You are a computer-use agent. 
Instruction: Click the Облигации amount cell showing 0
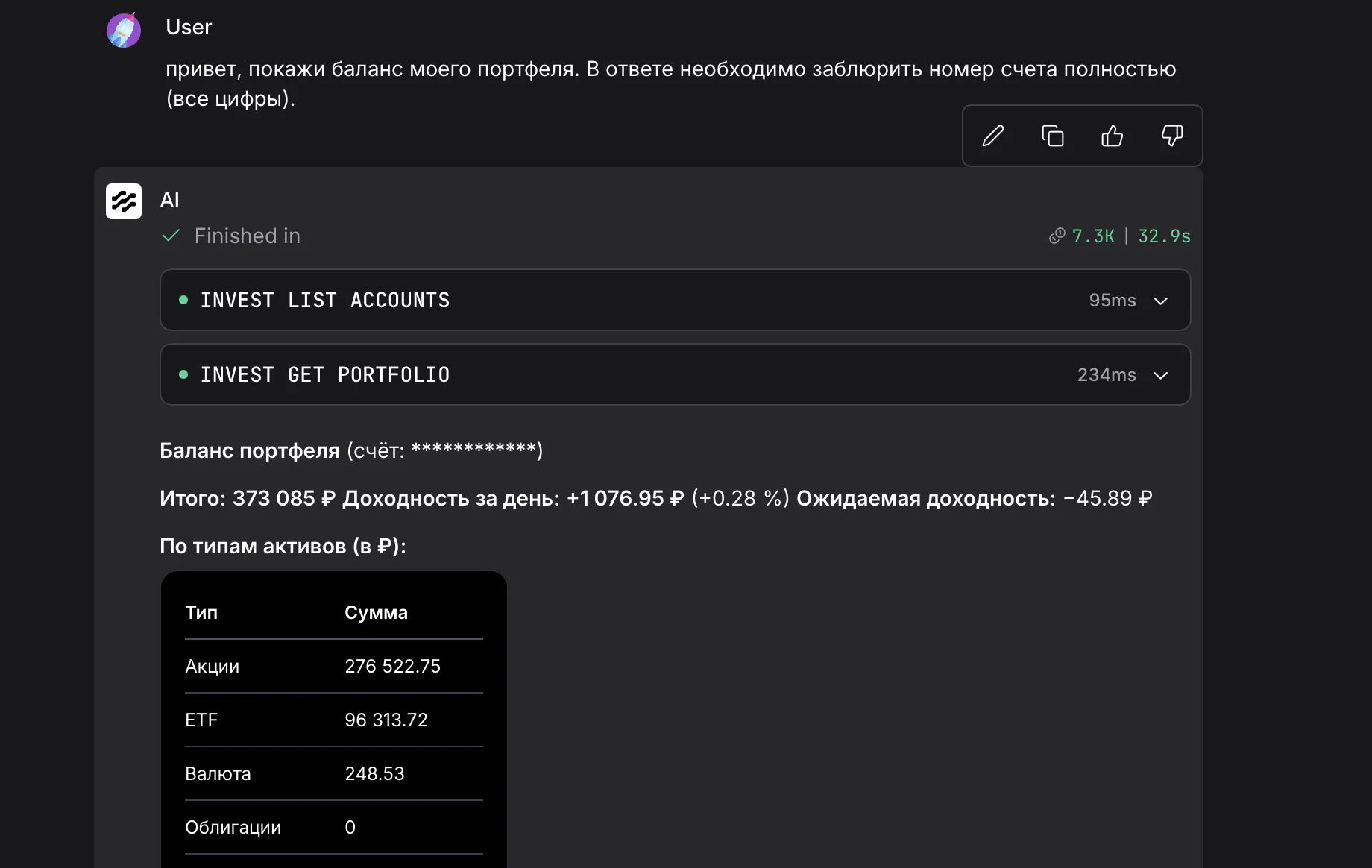click(350, 827)
